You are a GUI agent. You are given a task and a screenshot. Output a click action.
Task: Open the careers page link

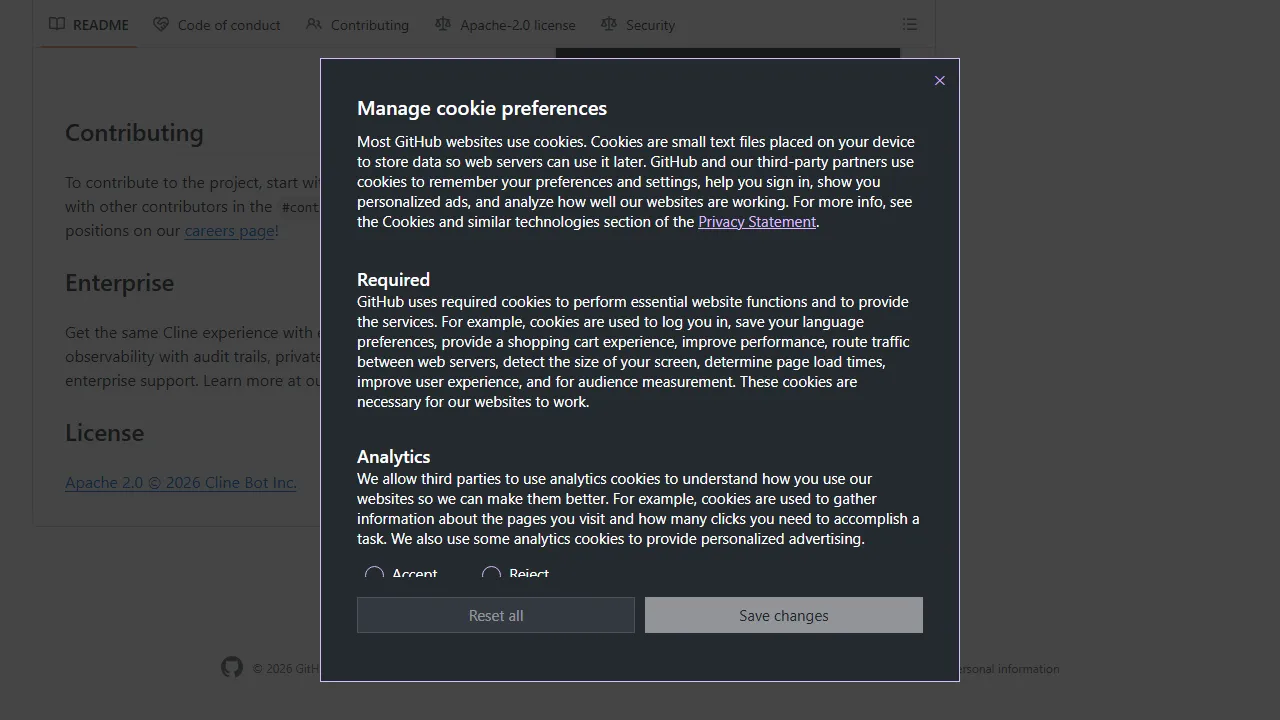229,230
